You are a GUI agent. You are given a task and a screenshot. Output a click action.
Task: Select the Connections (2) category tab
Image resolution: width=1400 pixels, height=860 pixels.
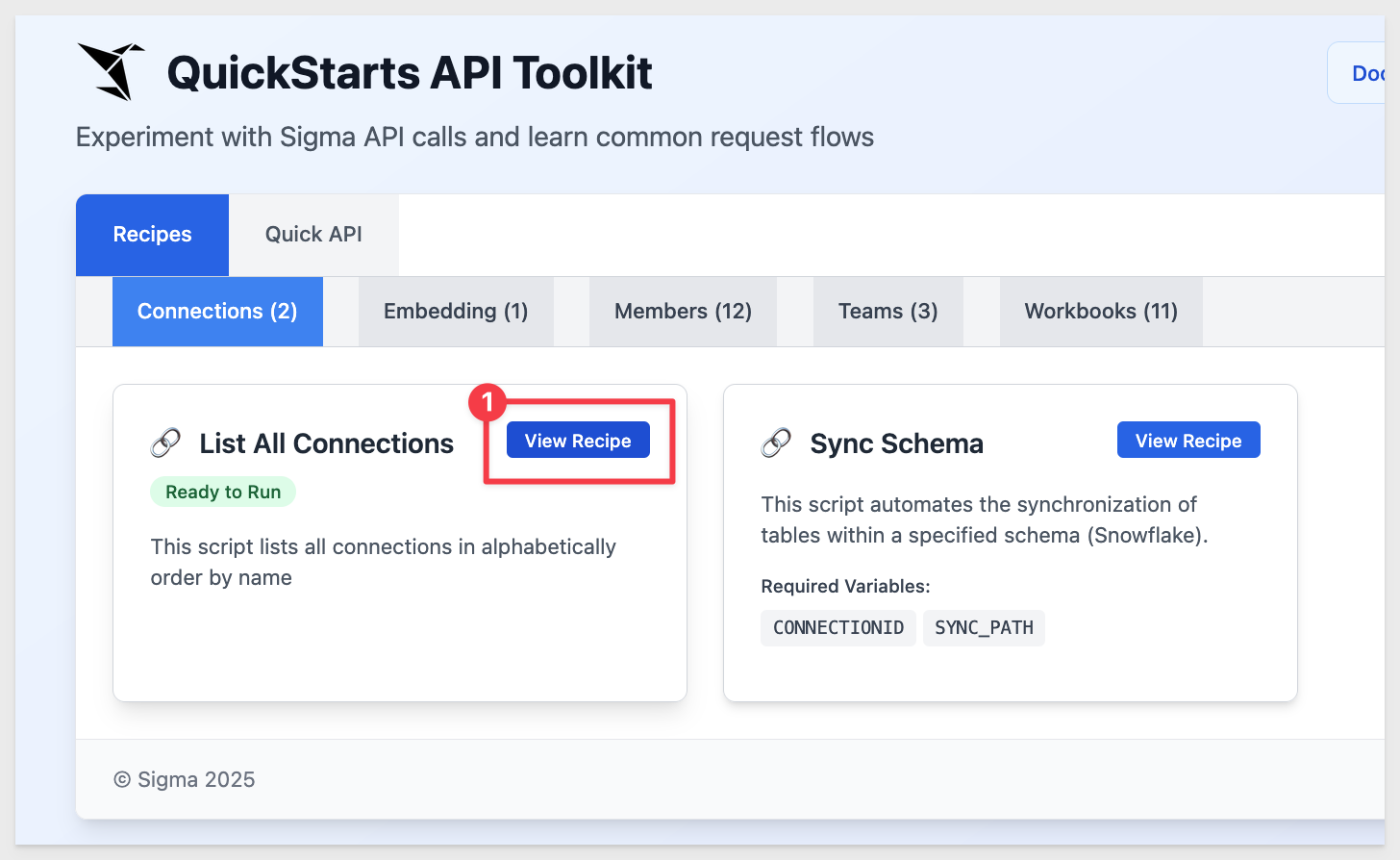click(x=217, y=312)
